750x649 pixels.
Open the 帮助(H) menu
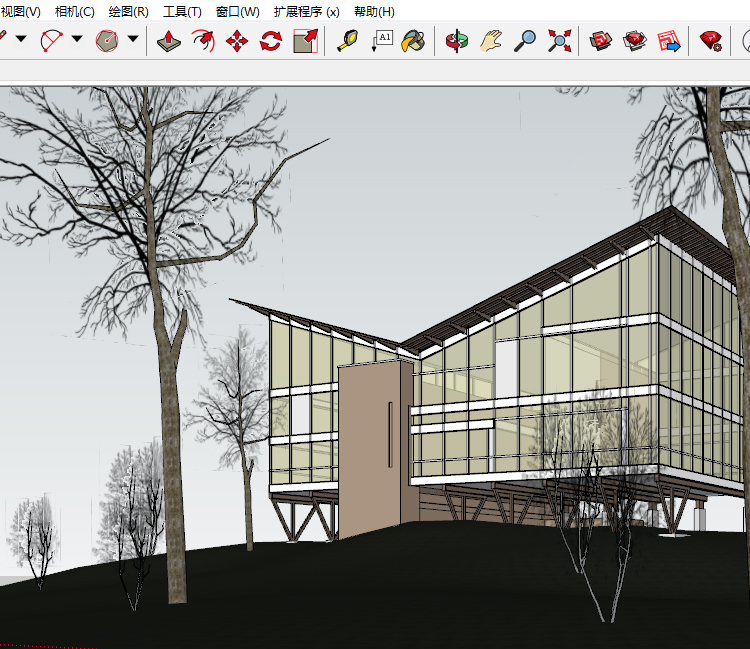pos(375,11)
